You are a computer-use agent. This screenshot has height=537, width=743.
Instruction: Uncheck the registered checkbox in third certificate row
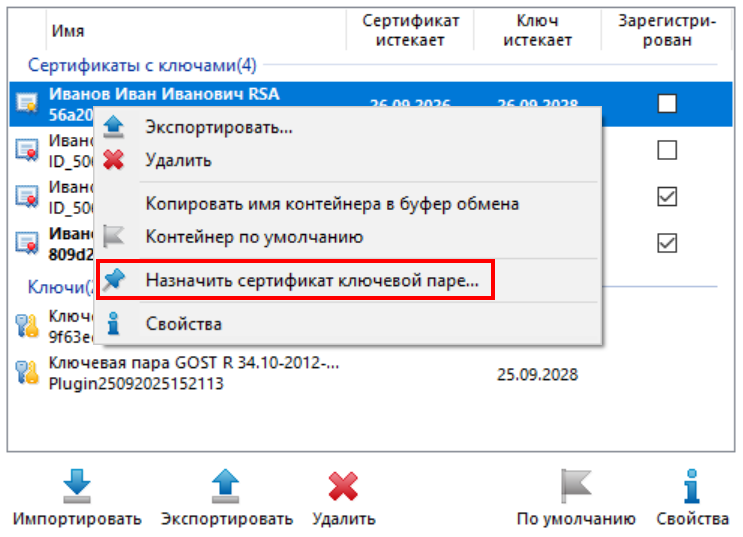click(x=667, y=196)
